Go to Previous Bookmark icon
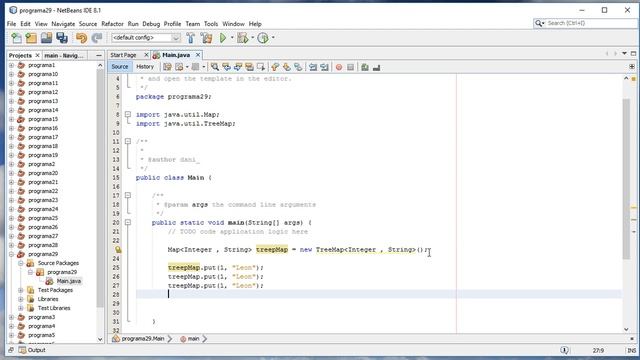Viewport: 640px width, 360px height. tap(275, 67)
